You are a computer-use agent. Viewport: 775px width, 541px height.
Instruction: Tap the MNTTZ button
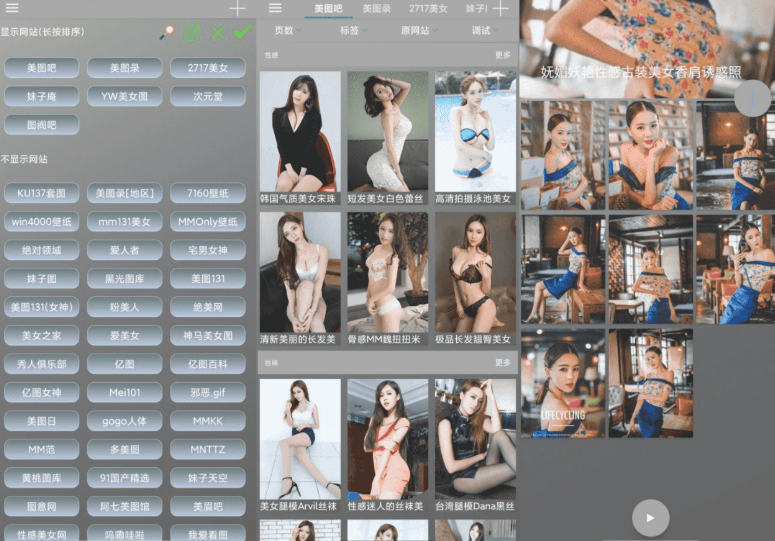[208, 450]
